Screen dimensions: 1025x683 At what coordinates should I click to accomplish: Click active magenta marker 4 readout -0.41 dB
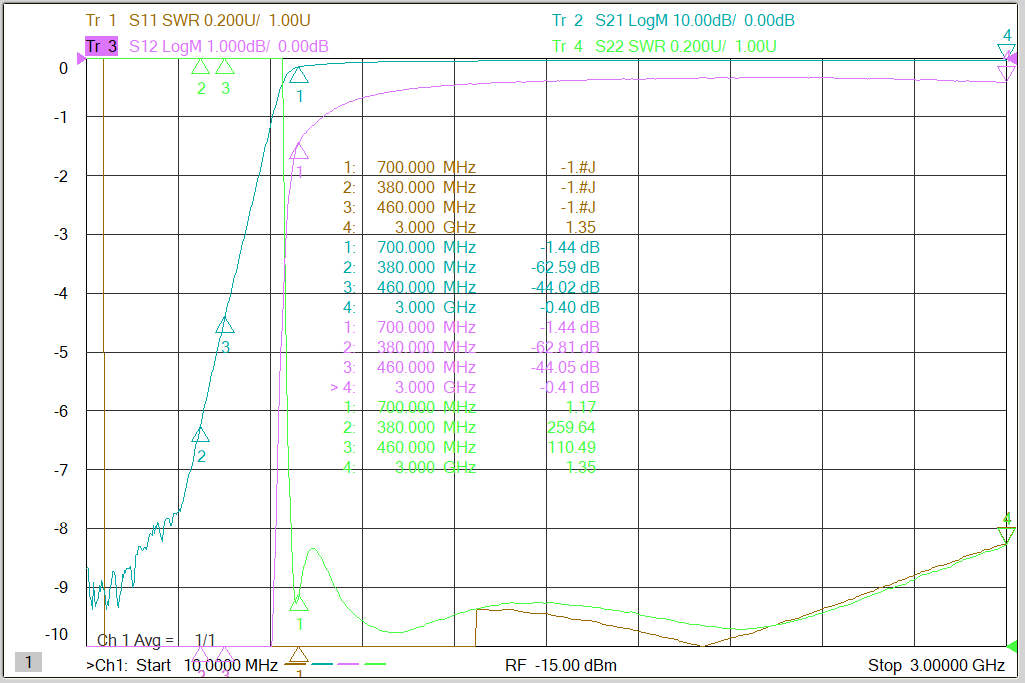point(569,388)
